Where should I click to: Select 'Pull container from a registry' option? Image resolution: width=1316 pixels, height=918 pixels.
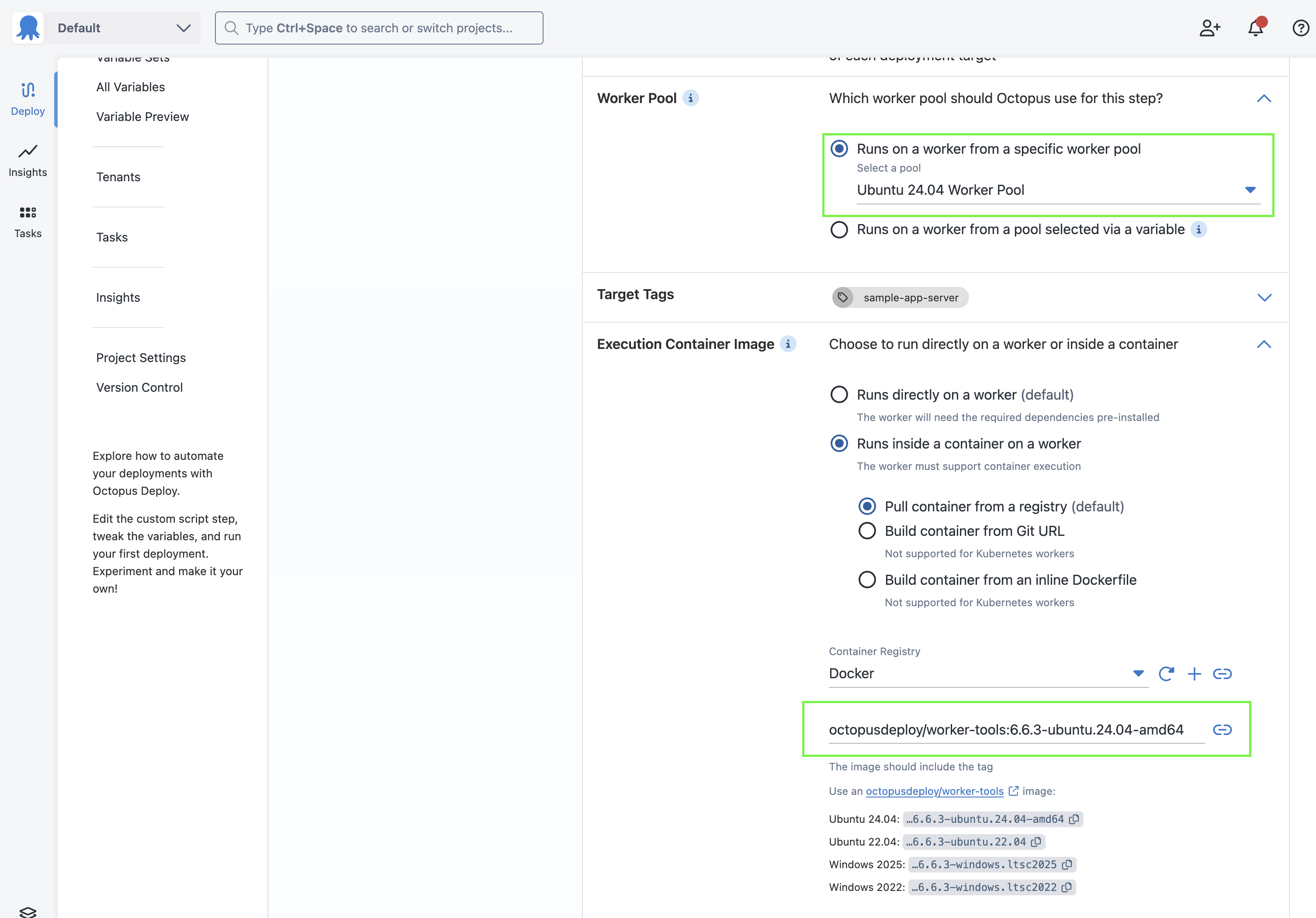(x=867, y=507)
